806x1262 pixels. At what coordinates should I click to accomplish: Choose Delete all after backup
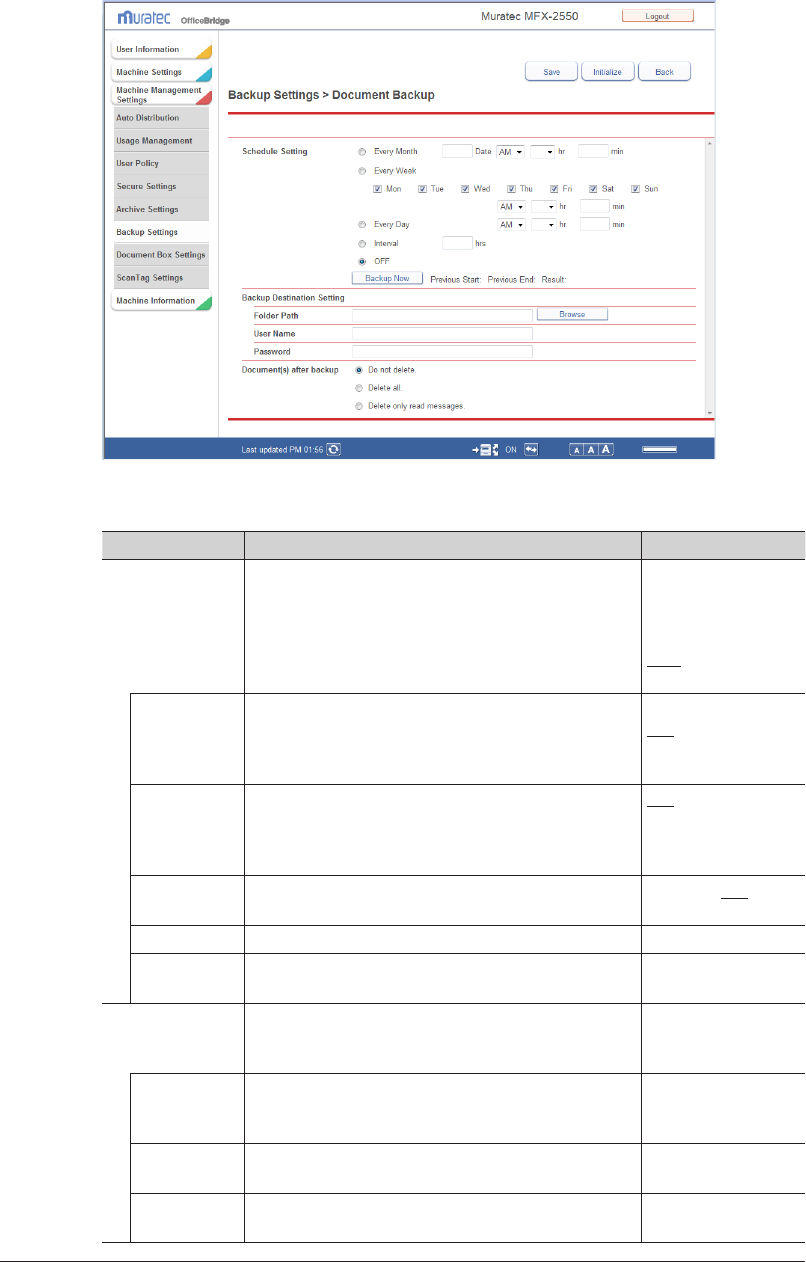[360, 388]
